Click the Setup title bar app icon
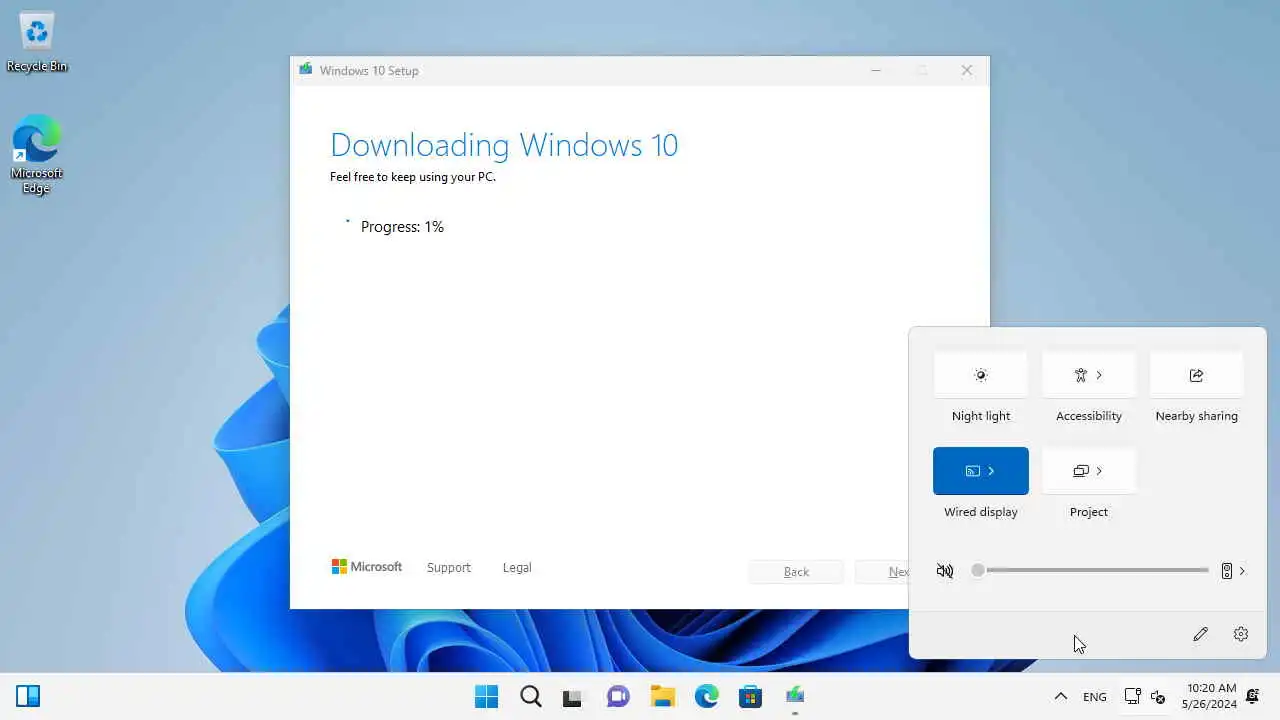This screenshot has width=1280, height=720. pyautogui.click(x=305, y=70)
